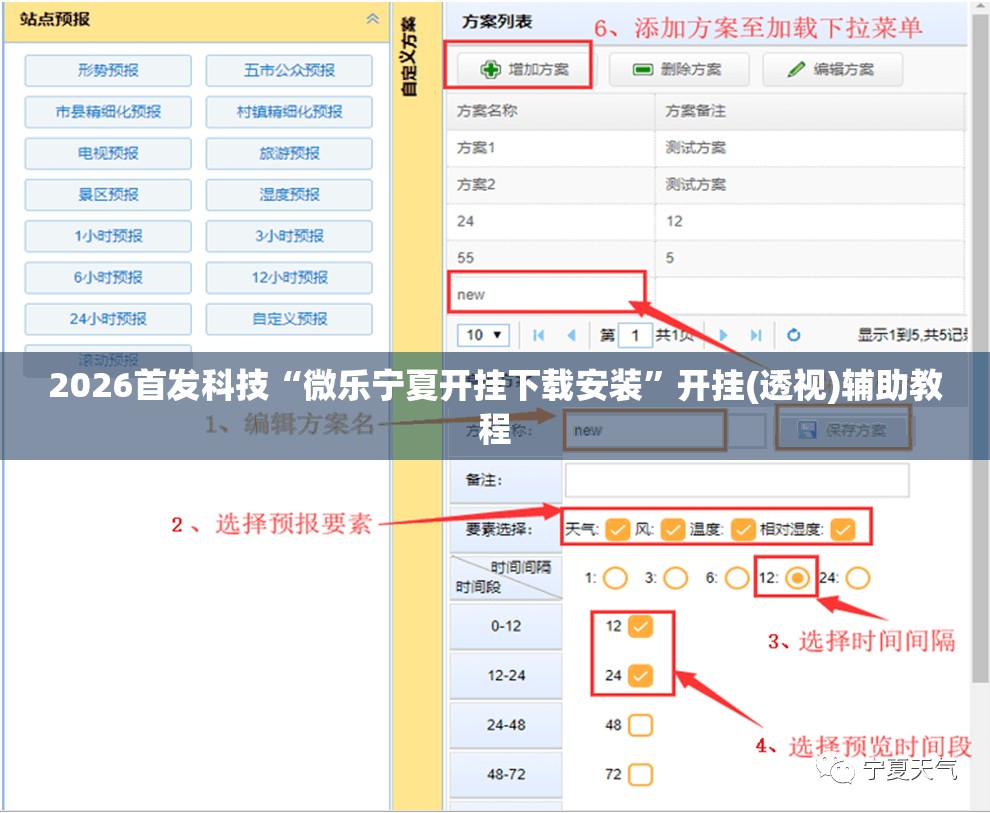Go to next page arrow
Image resolution: width=990 pixels, height=813 pixels.
[x=724, y=335]
